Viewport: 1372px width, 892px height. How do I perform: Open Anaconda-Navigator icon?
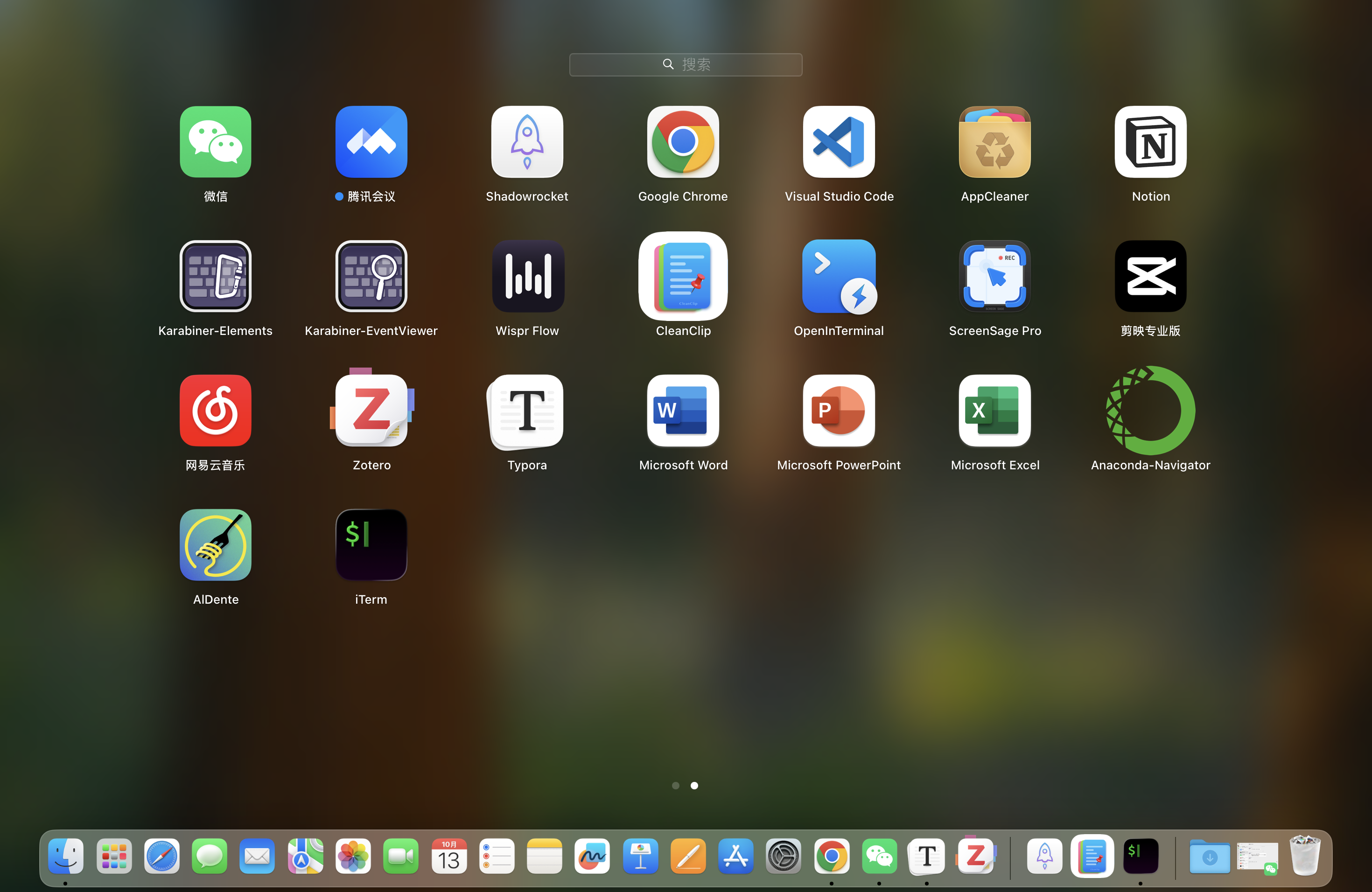1150,410
